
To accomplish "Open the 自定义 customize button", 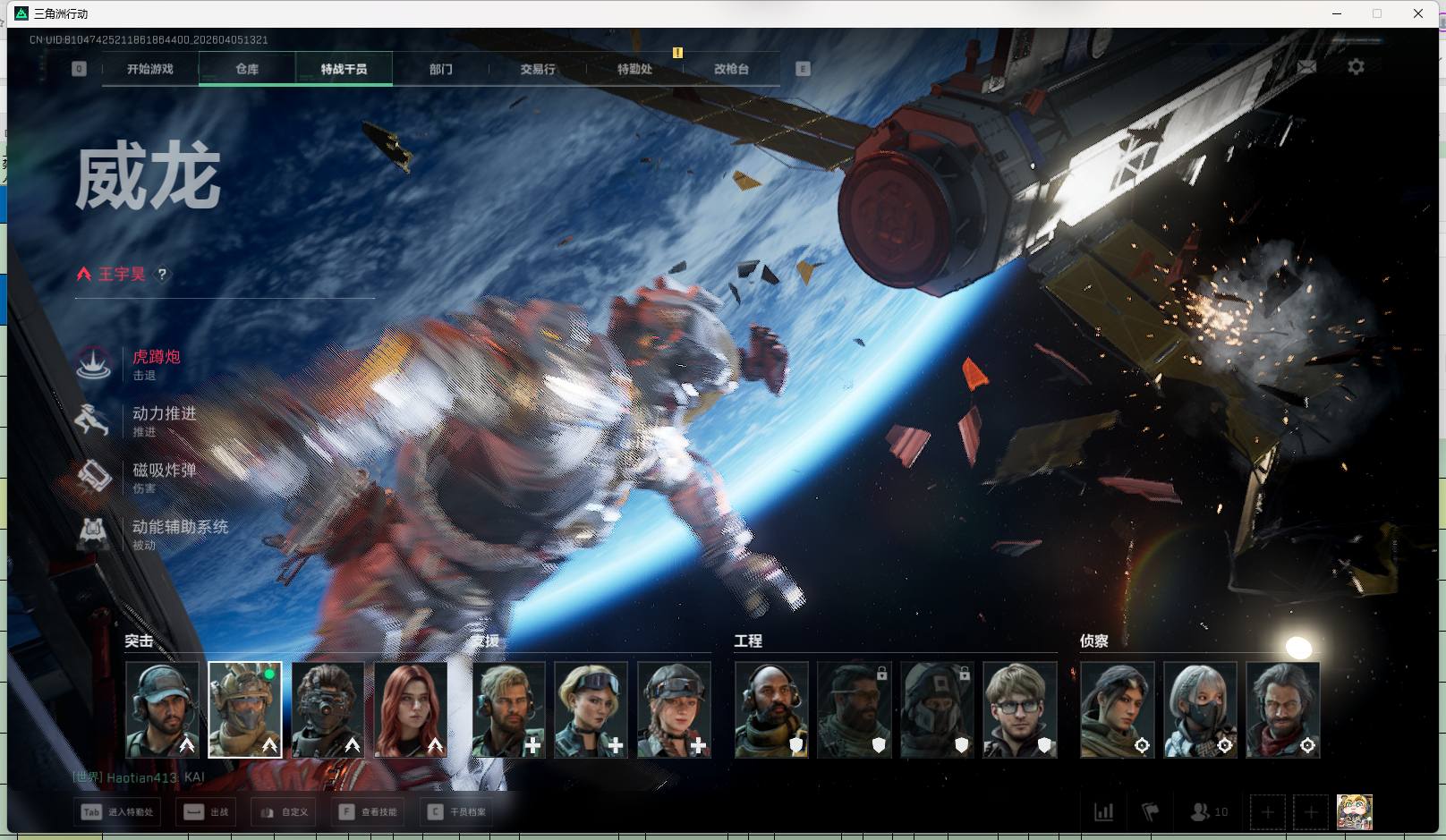I will (x=284, y=812).
